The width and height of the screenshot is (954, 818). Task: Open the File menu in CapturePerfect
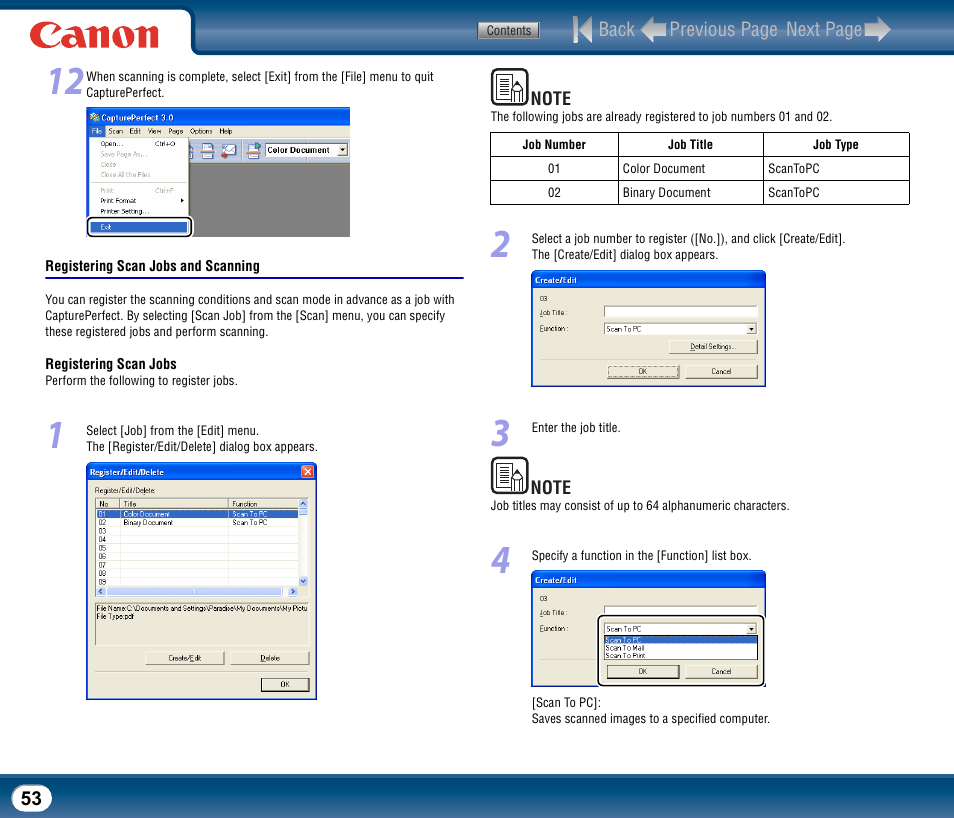click(x=97, y=131)
